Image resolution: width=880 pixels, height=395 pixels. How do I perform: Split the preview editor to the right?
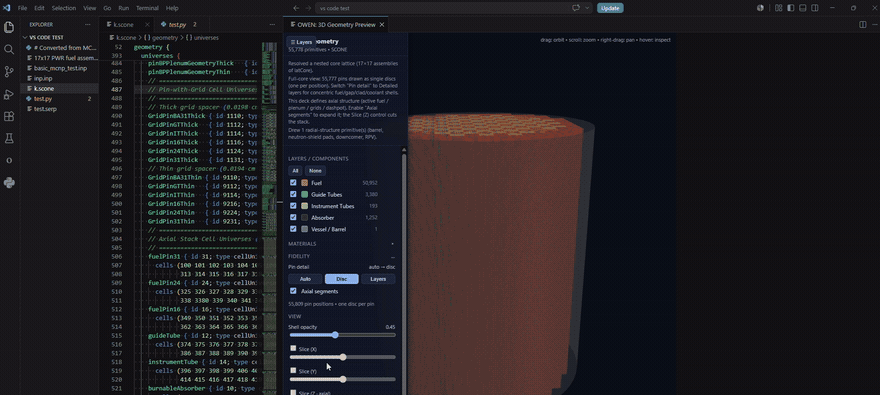pyautogui.click(x=863, y=25)
